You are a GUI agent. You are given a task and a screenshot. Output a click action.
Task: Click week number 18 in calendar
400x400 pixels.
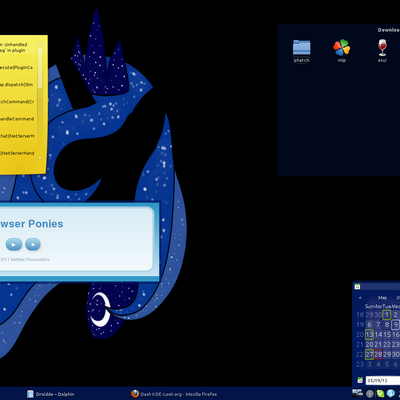[360, 315]
